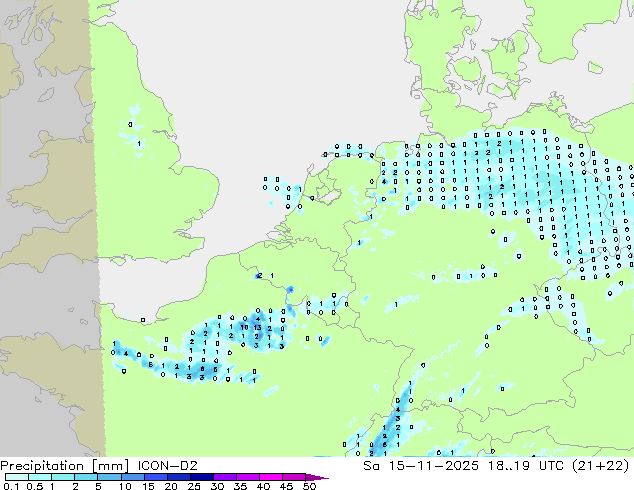Image resolution: width=634 pixels, height=490 pixels.
Task: Select the 30–35 mm purple legend swatch
Action: (224, 477)
